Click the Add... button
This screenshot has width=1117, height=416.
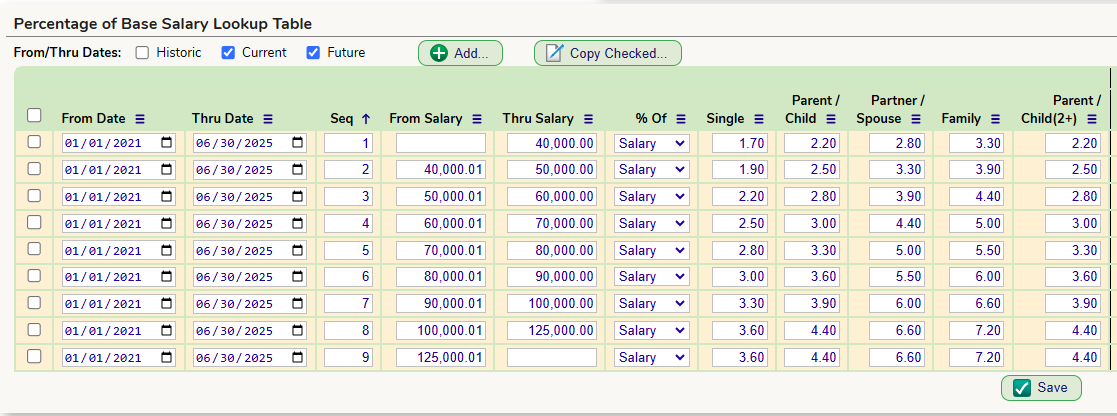[x=460, y=53]
